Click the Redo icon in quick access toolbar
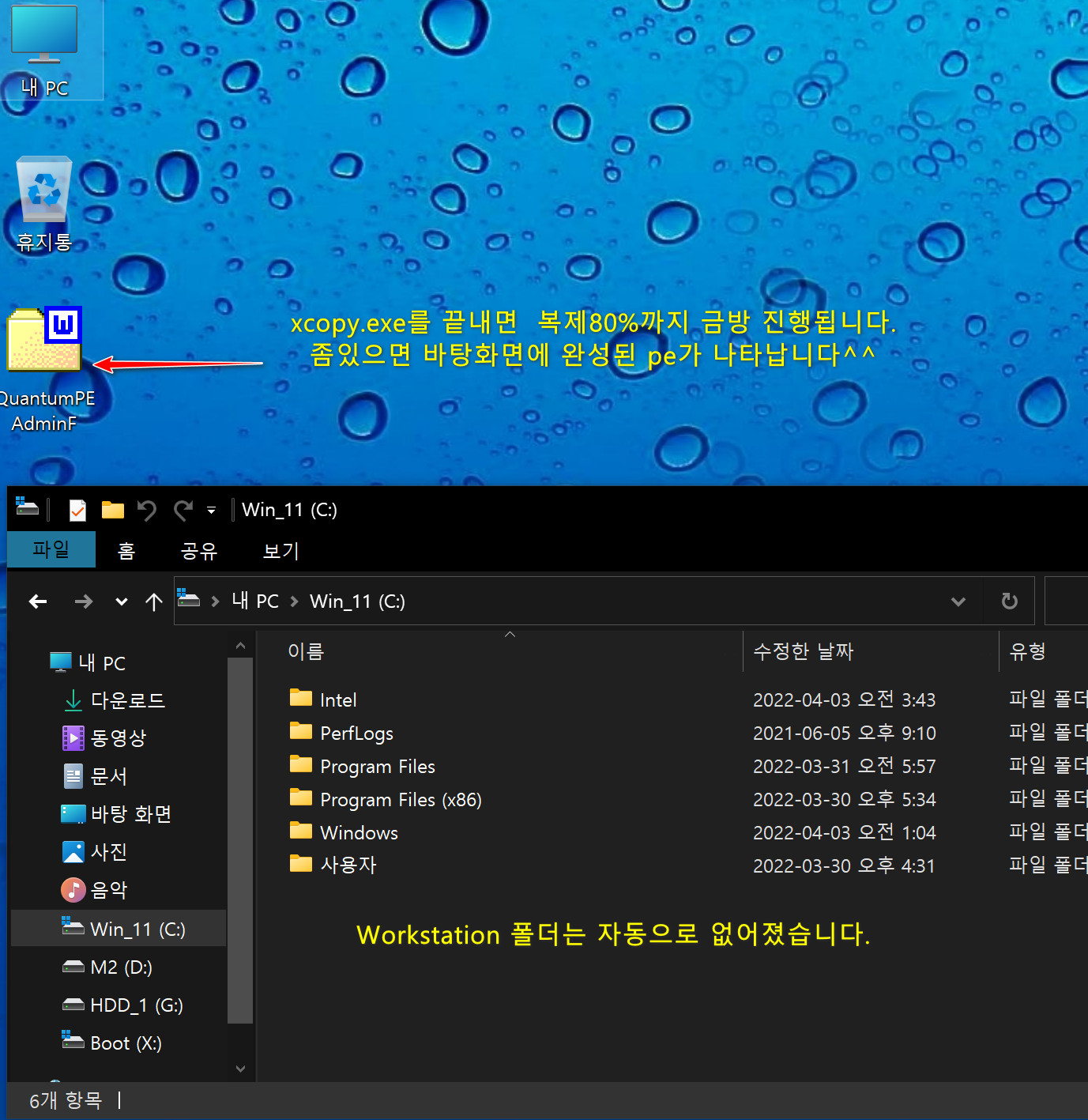 183,510
